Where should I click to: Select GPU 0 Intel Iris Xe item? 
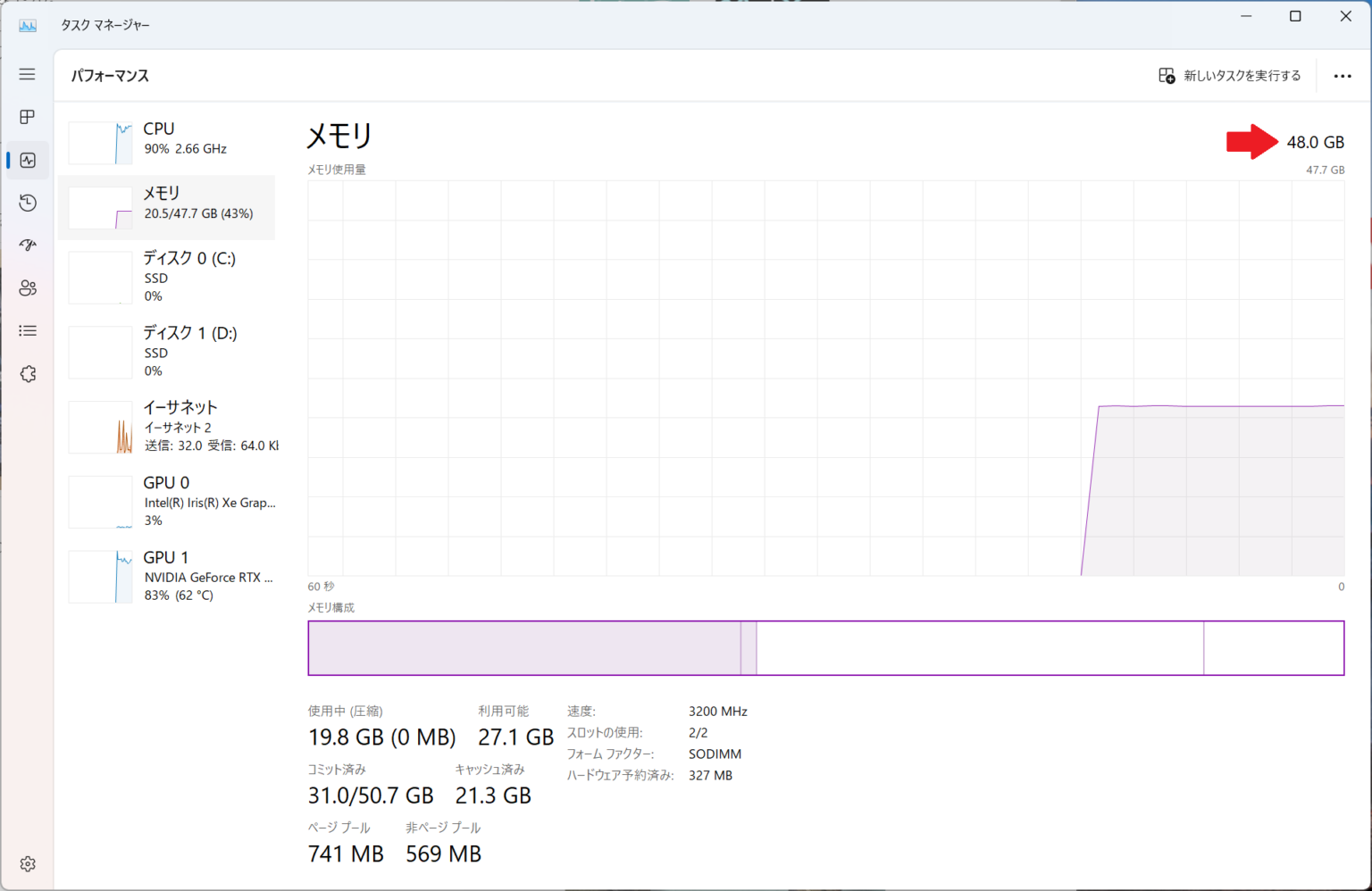[x=170, y=501]
